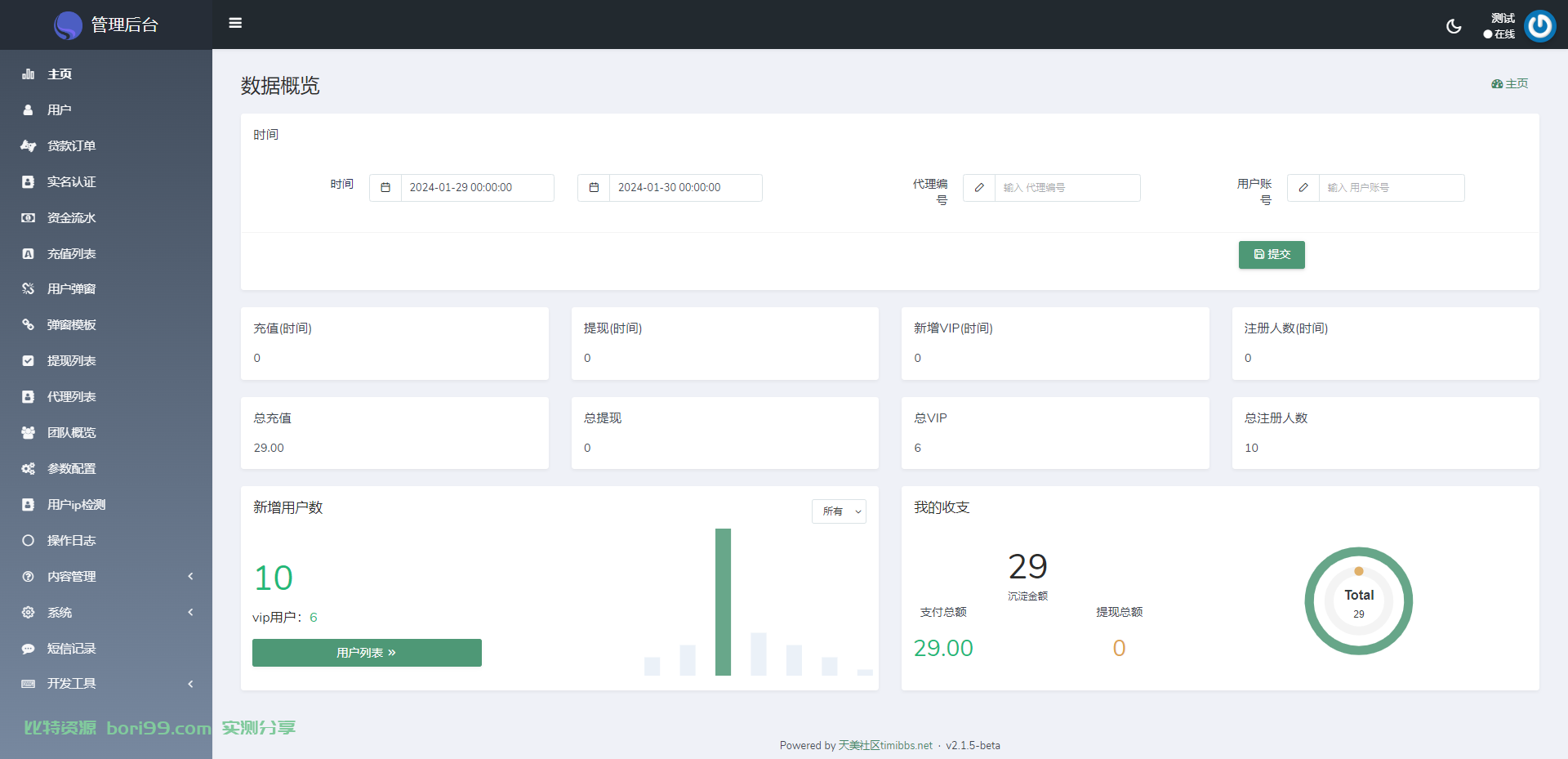This screenshot has height=759, width=1568.
Task: Click the start date field 2024-01-29 00:00:00
Action: point(477,188)
